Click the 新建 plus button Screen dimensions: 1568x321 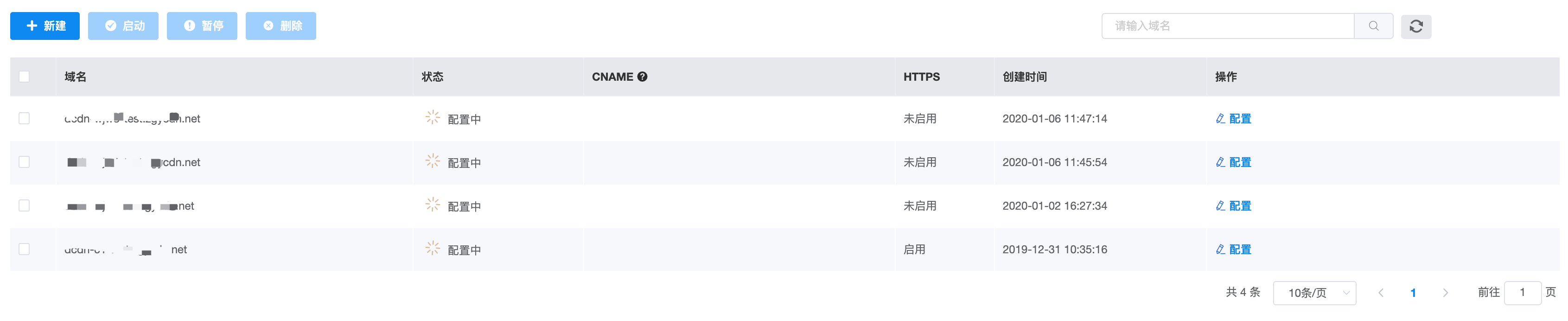(x=45, y=26)
